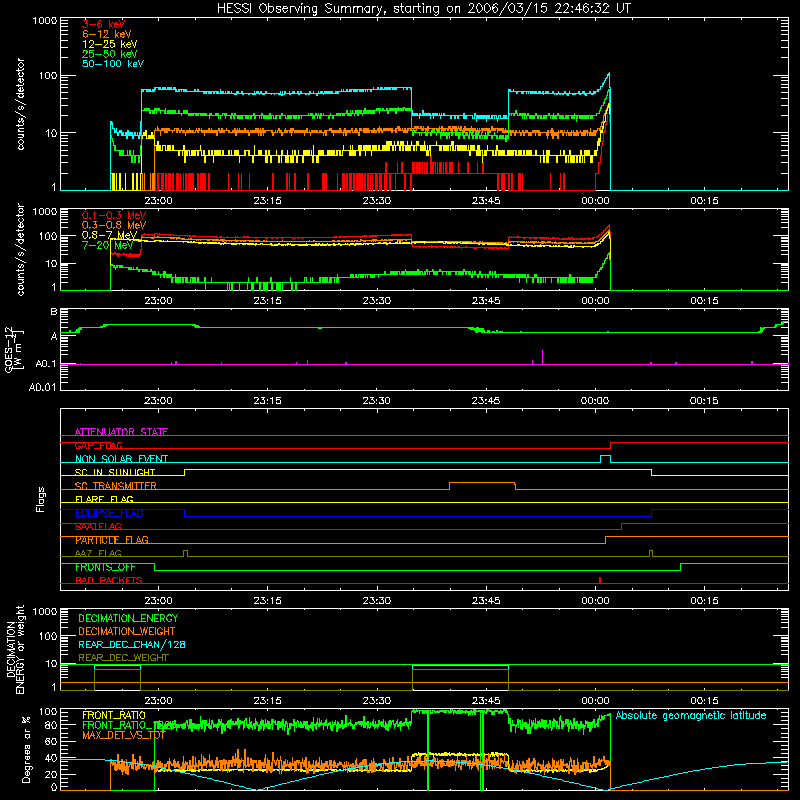Click the 23:15 tick under the top plot
The width and height of the screenshot is (800, 800).
click(x=267, y=201)
